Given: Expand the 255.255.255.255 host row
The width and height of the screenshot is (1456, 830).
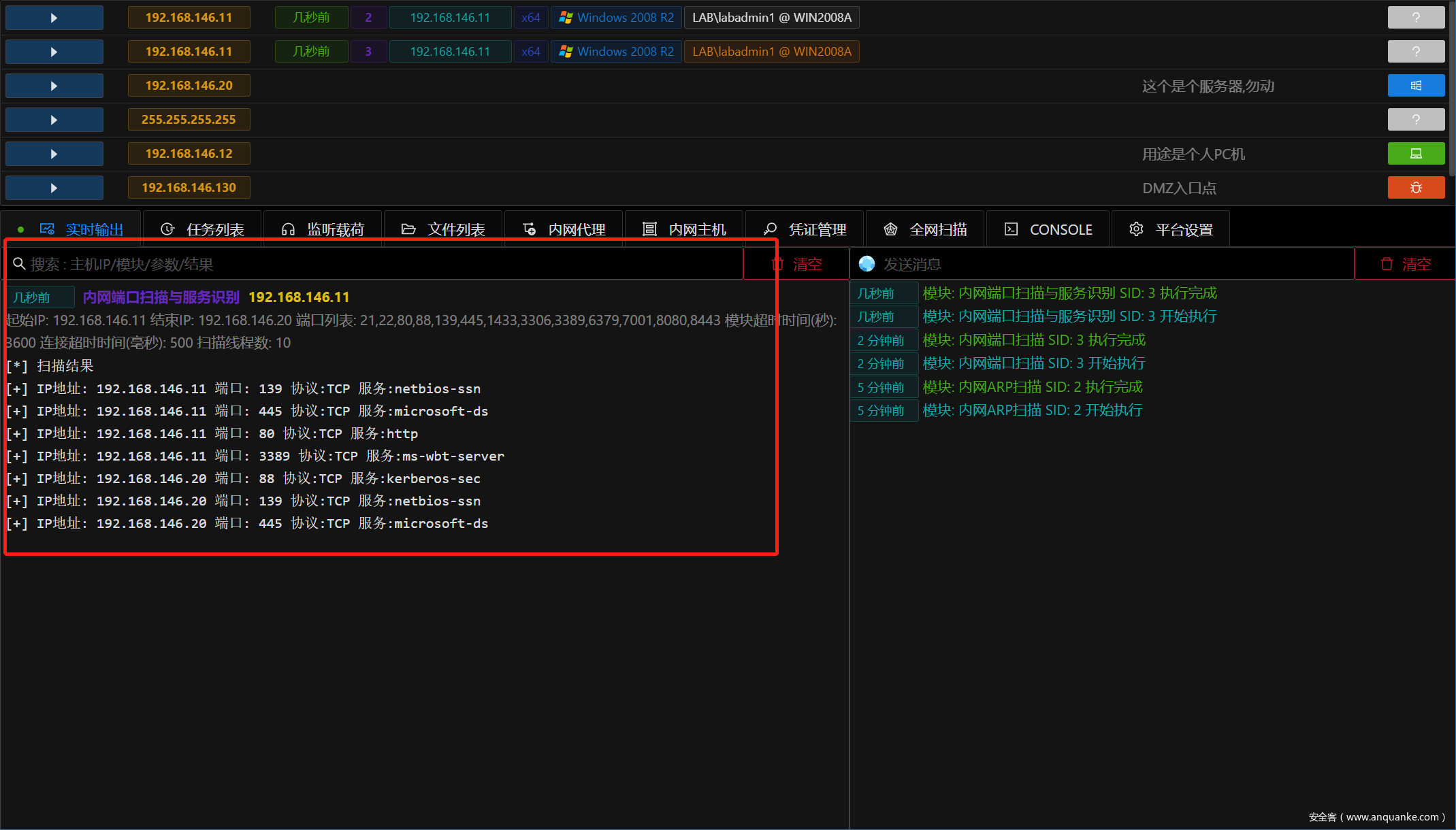Looking at the screenshot, I should click(54, 120).
